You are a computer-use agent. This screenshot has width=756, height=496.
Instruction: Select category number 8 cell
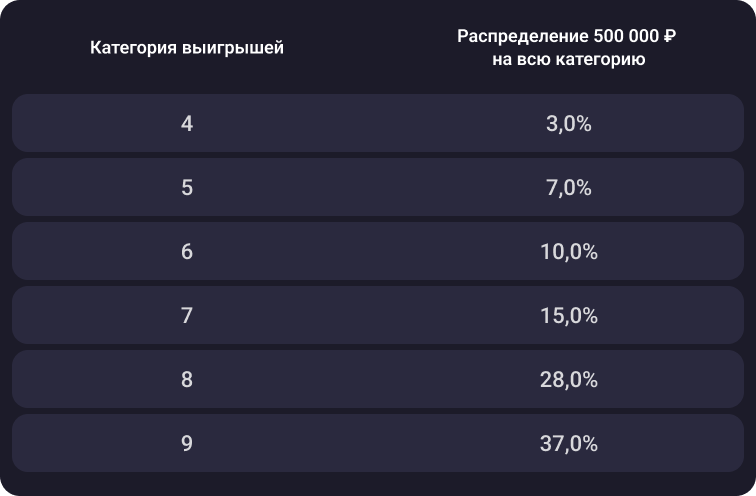[187, 380]
